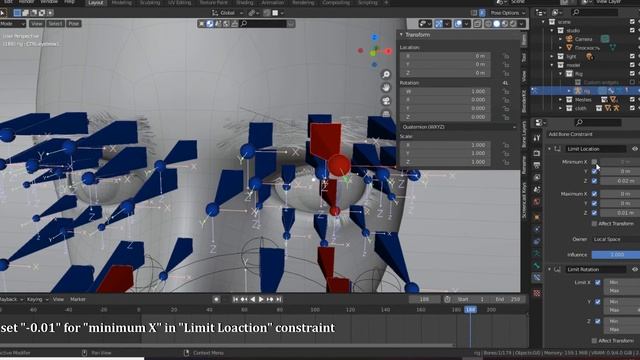This screenshot has width=640, height=360.
Task: Click the Limit Location constraint name field
Action: [596, 149]
